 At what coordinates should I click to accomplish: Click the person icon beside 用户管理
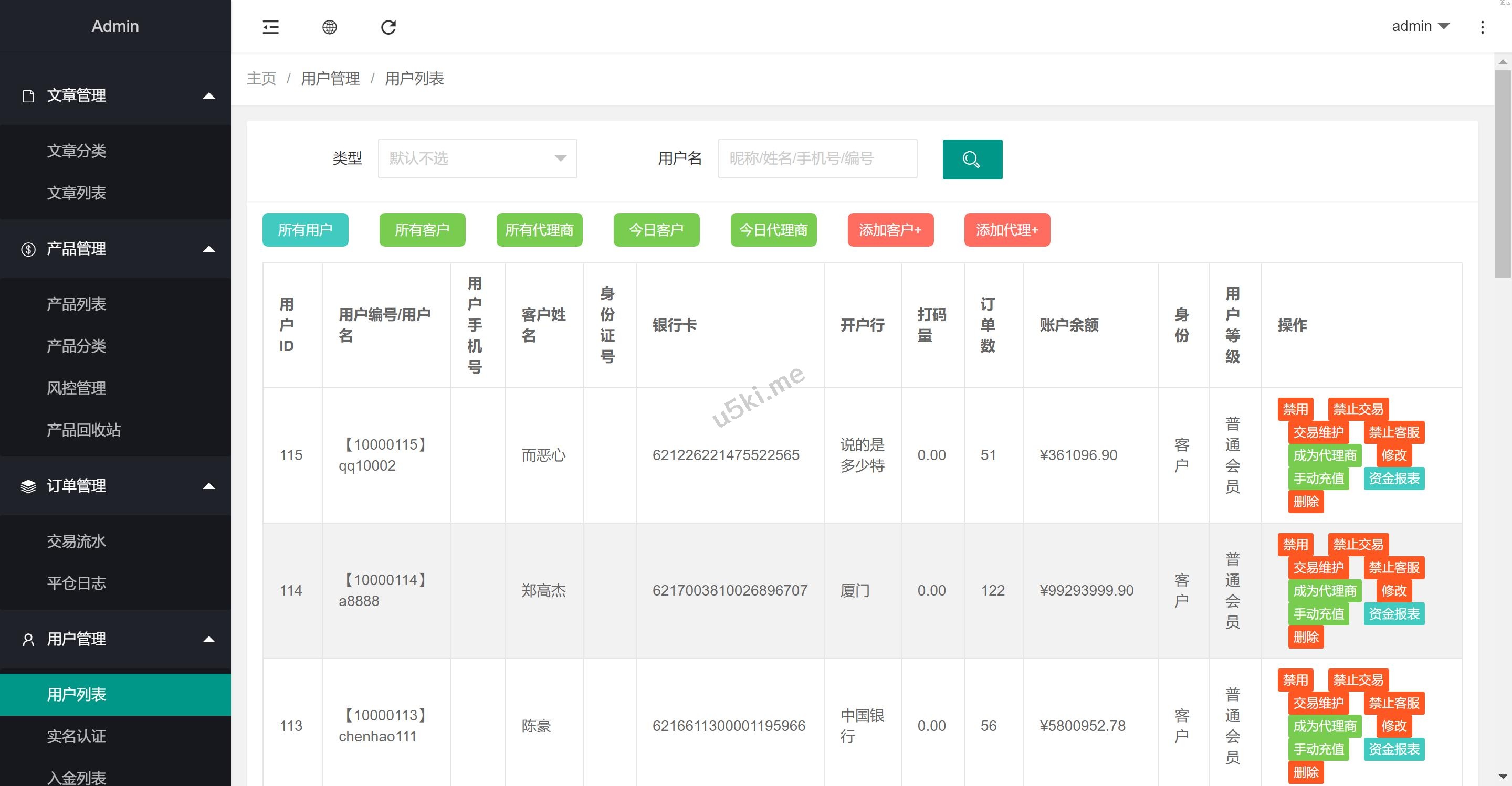[28, 640]
